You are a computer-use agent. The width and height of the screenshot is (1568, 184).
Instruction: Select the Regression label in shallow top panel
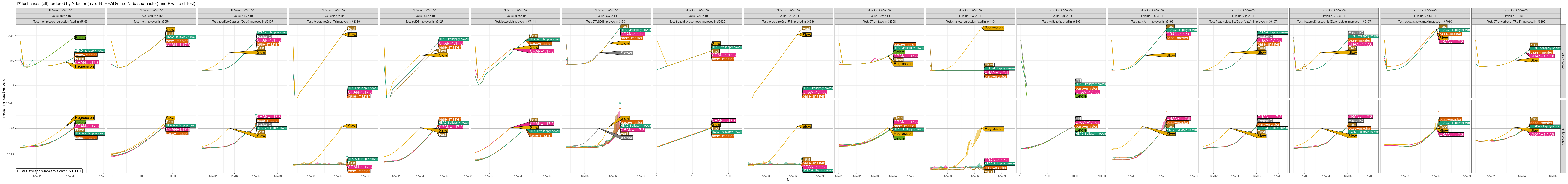(x=993, y=28)
